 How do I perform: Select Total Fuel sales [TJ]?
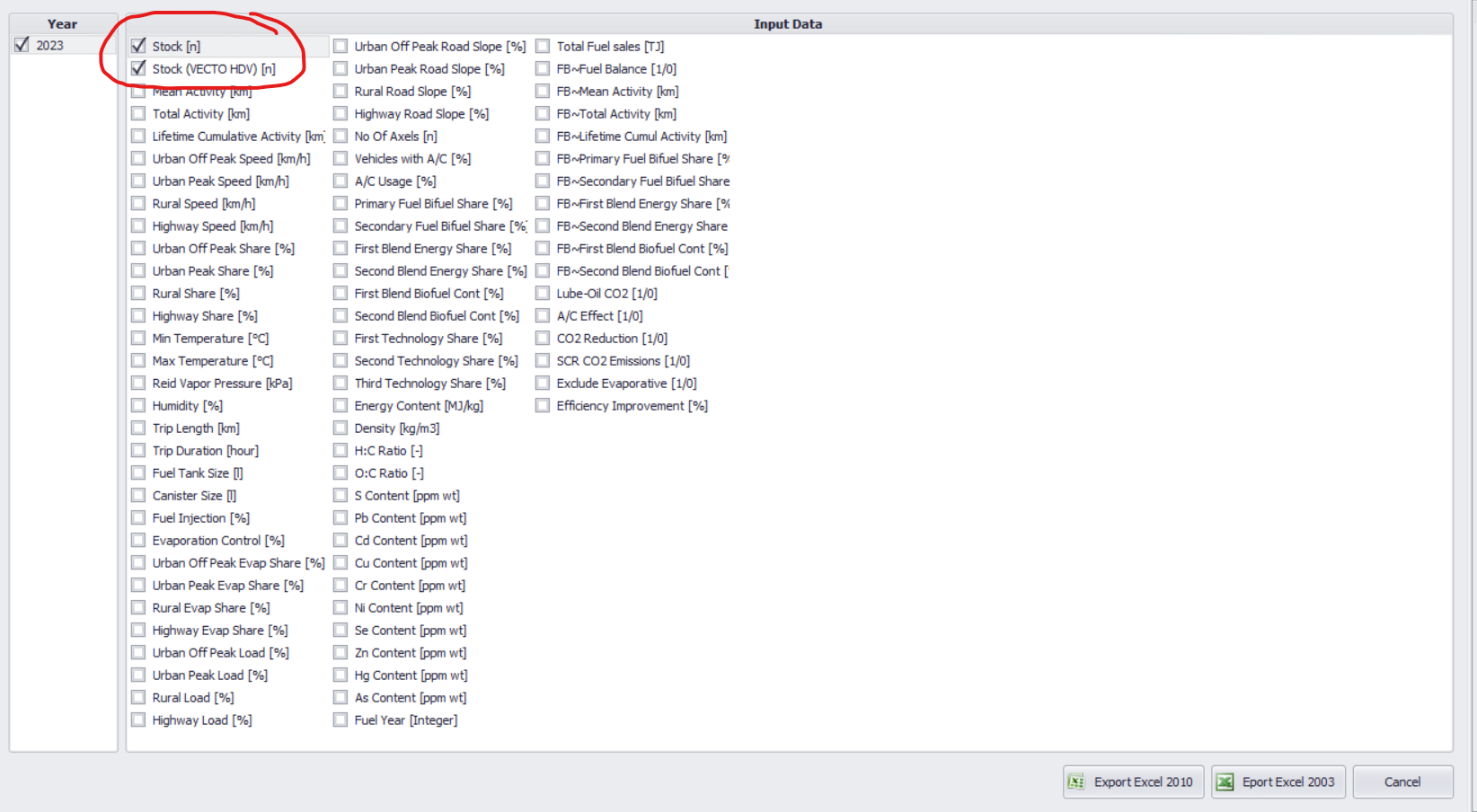pyautogui.click(x=543, y=46)
